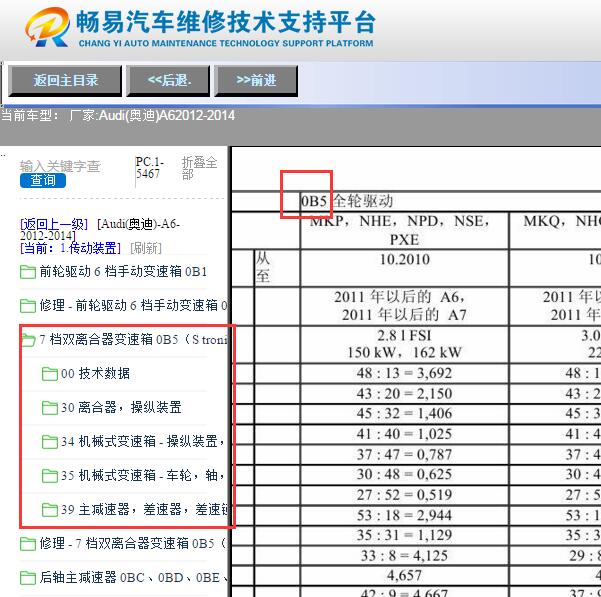Open 00 技术数据 subfolder
The image size is (601, 597).
point(95,373)
